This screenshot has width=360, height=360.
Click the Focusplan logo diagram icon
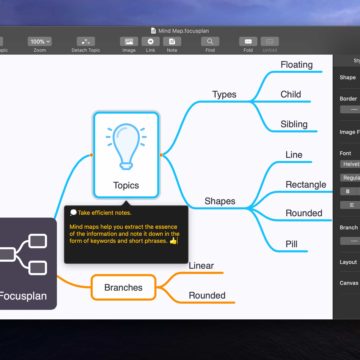(x=23, y=254)
